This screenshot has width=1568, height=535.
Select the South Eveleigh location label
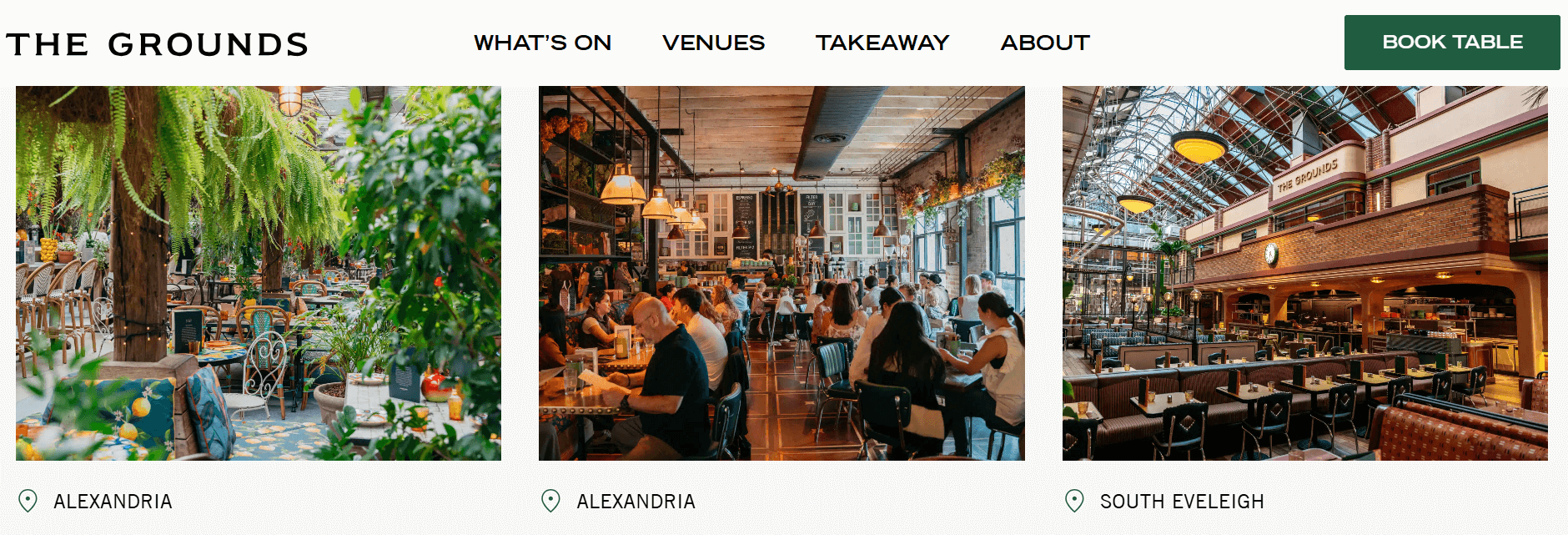coord(1182,502)
